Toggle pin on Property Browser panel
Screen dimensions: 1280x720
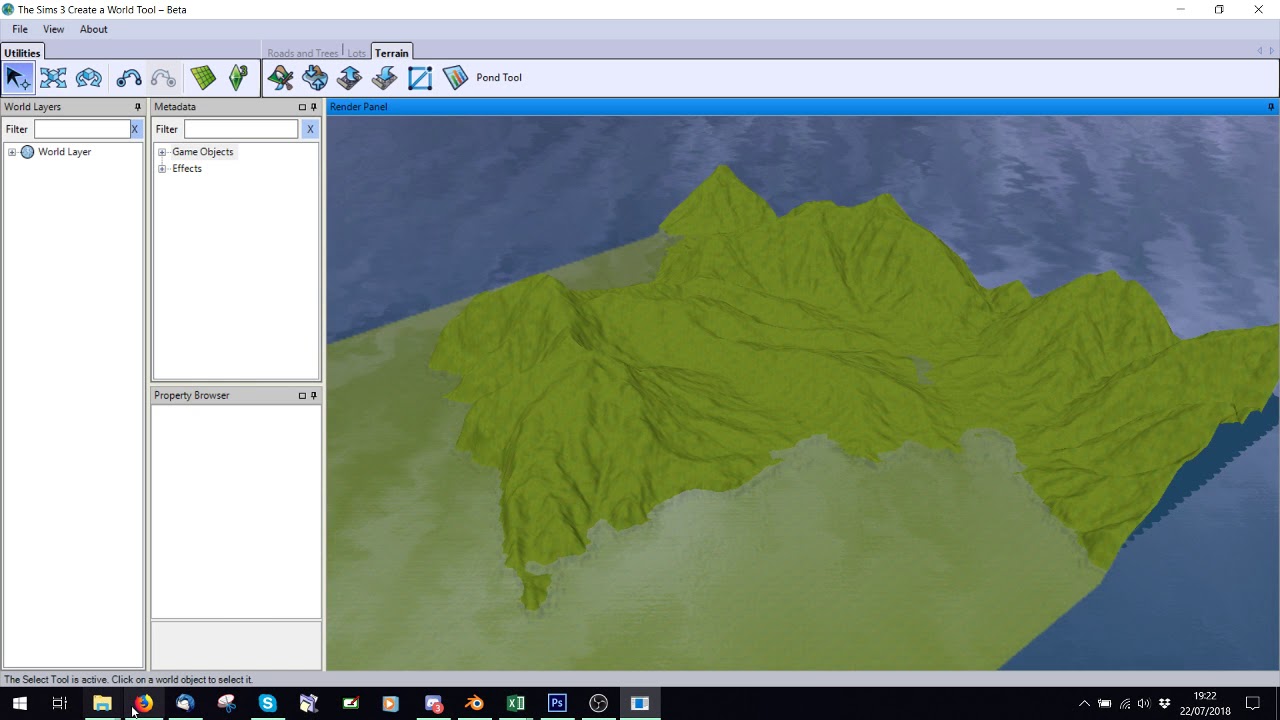[314, 396]
